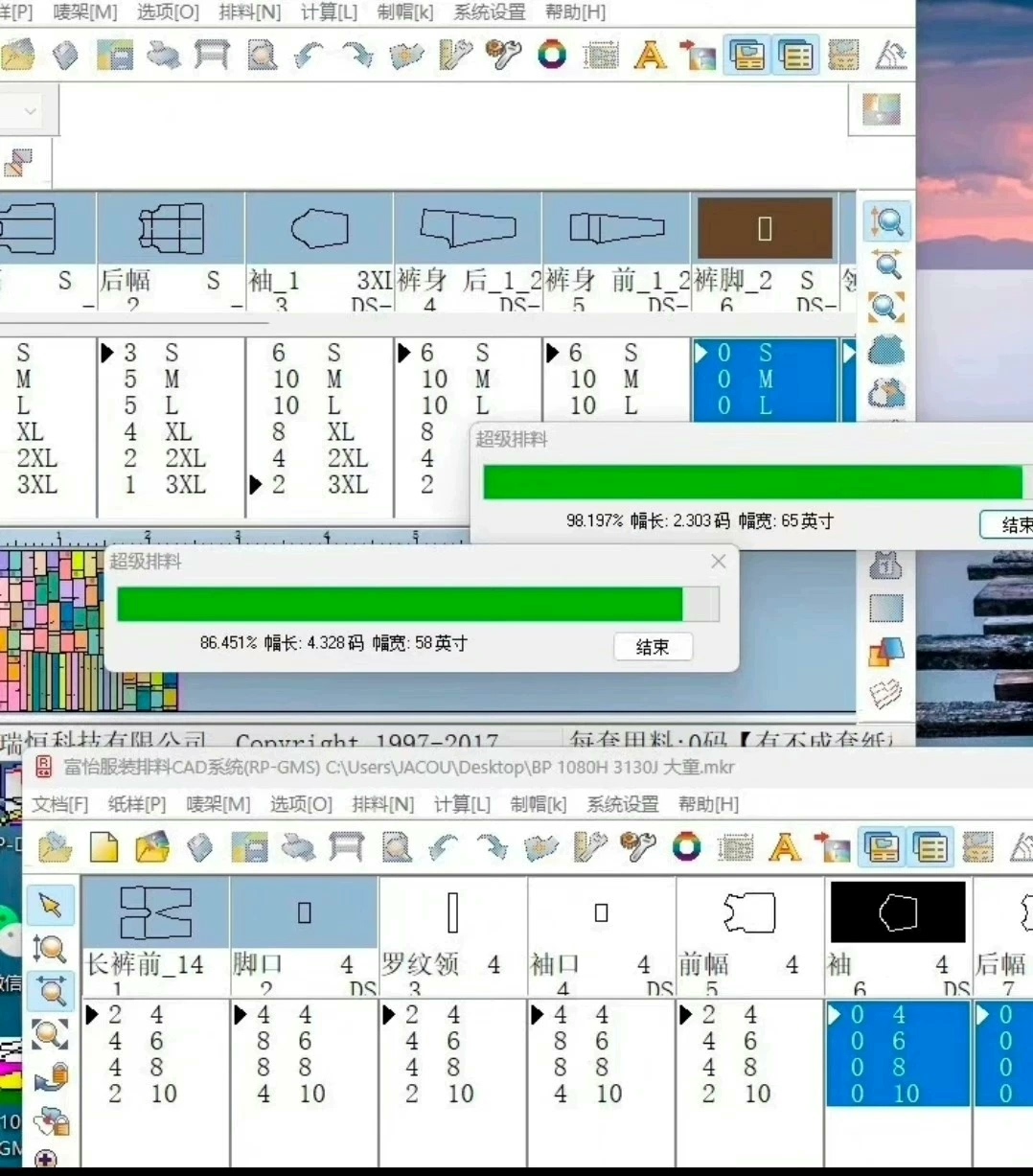Click the overlapping colored pieces icon
The height and width of the screenshot is (1176, 1033).
point(886,652)
